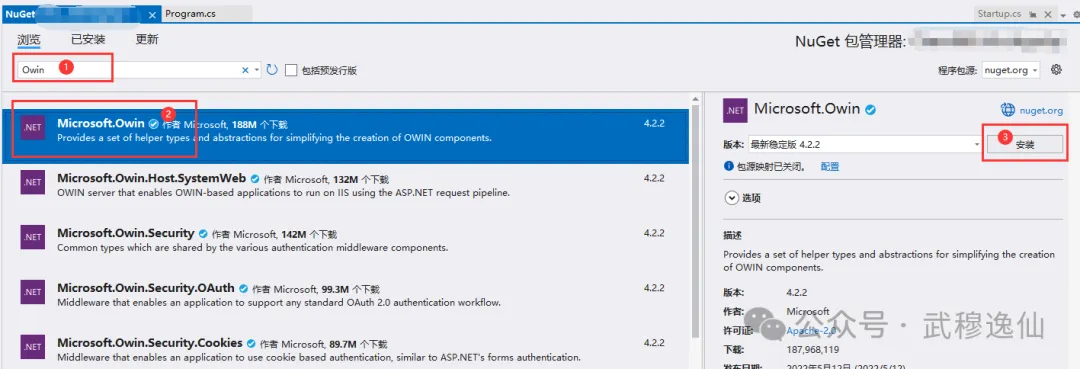Open the document tabs overflow dropdown arrow
Screen dimensions: 1080x369
point(1063,14)
